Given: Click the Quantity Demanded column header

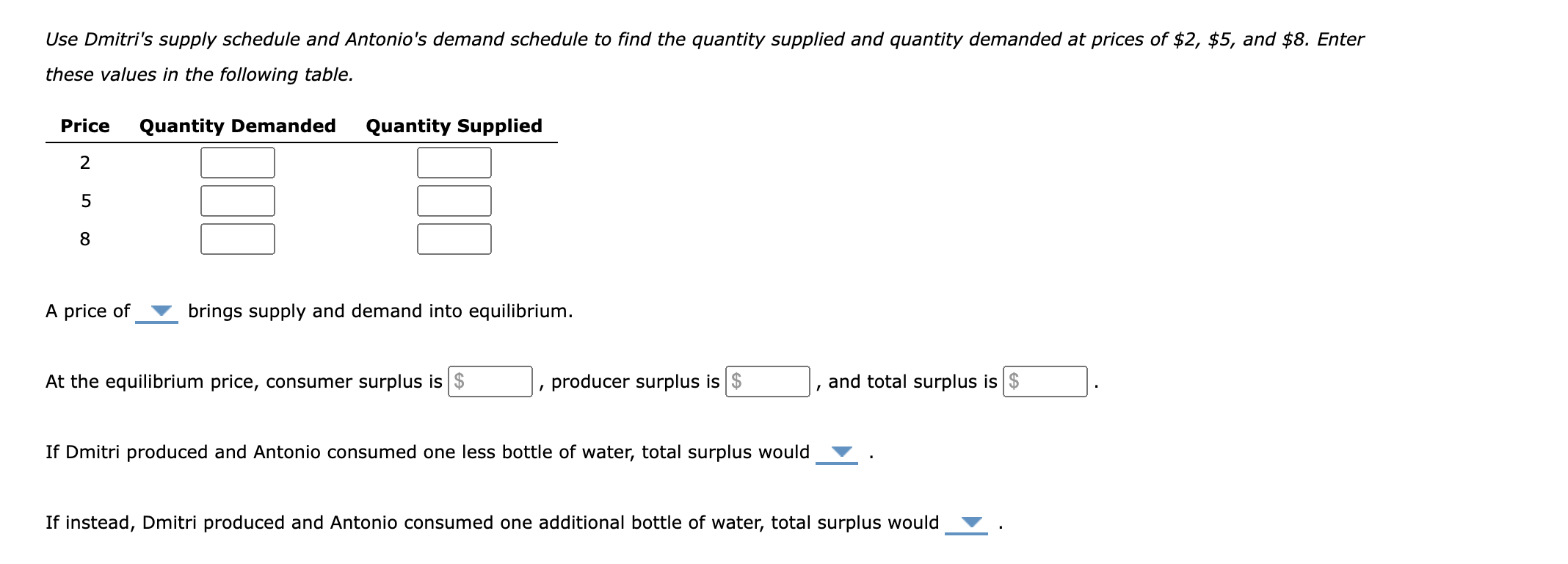Looking at the screenshot, I should [x=237, y=126].
